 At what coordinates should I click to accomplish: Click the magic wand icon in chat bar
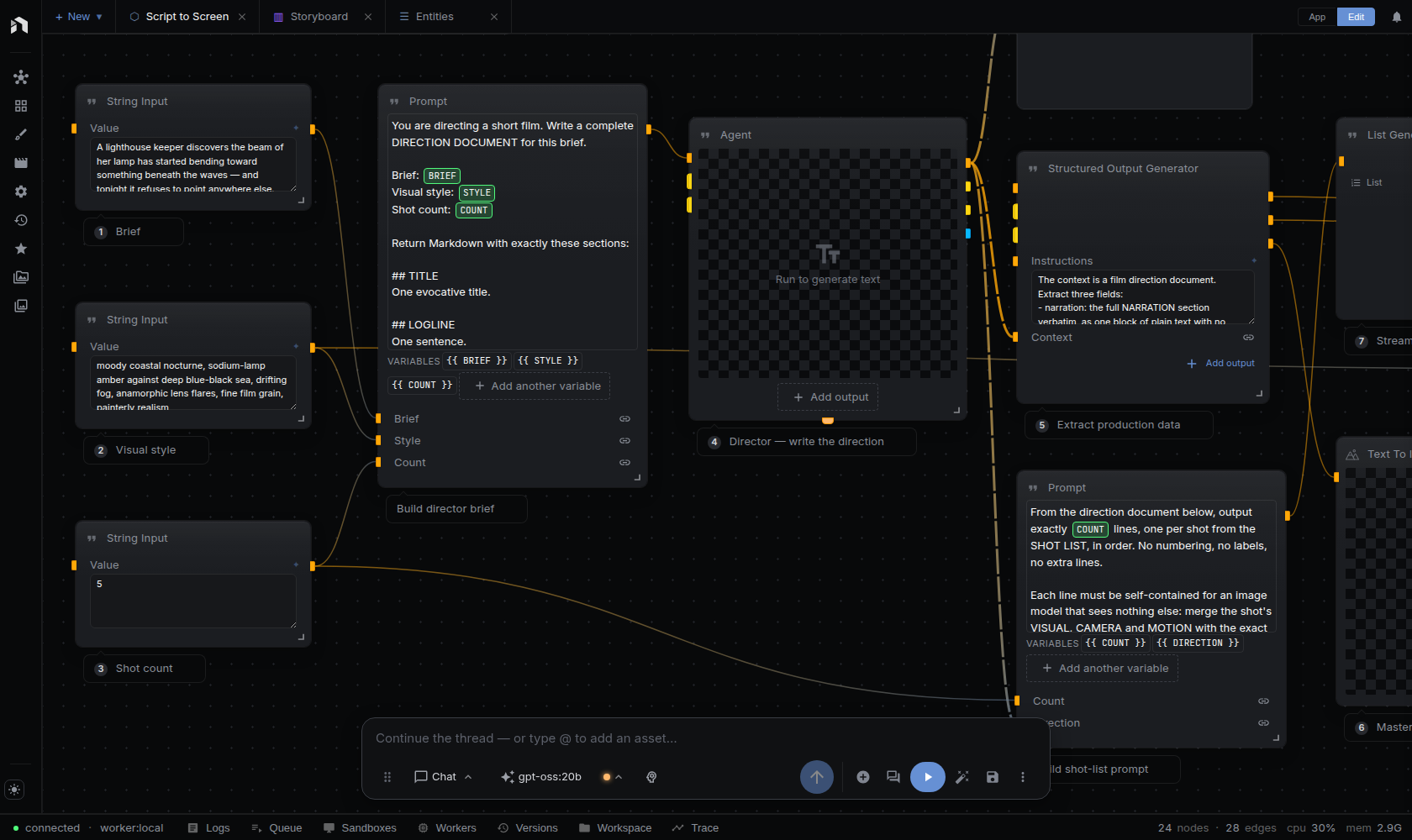click(x=962, y=777)
